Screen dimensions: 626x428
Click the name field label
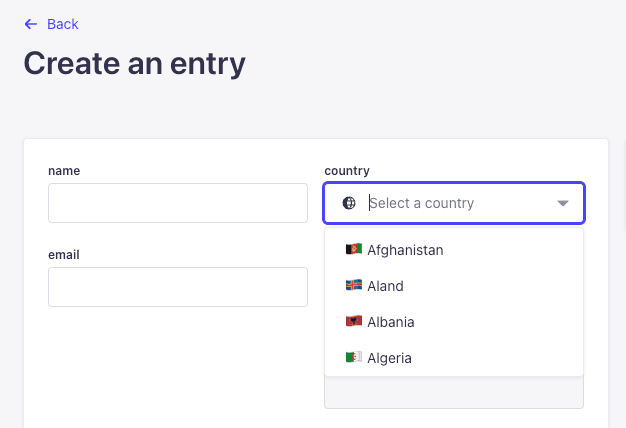(x=64, y=171)
